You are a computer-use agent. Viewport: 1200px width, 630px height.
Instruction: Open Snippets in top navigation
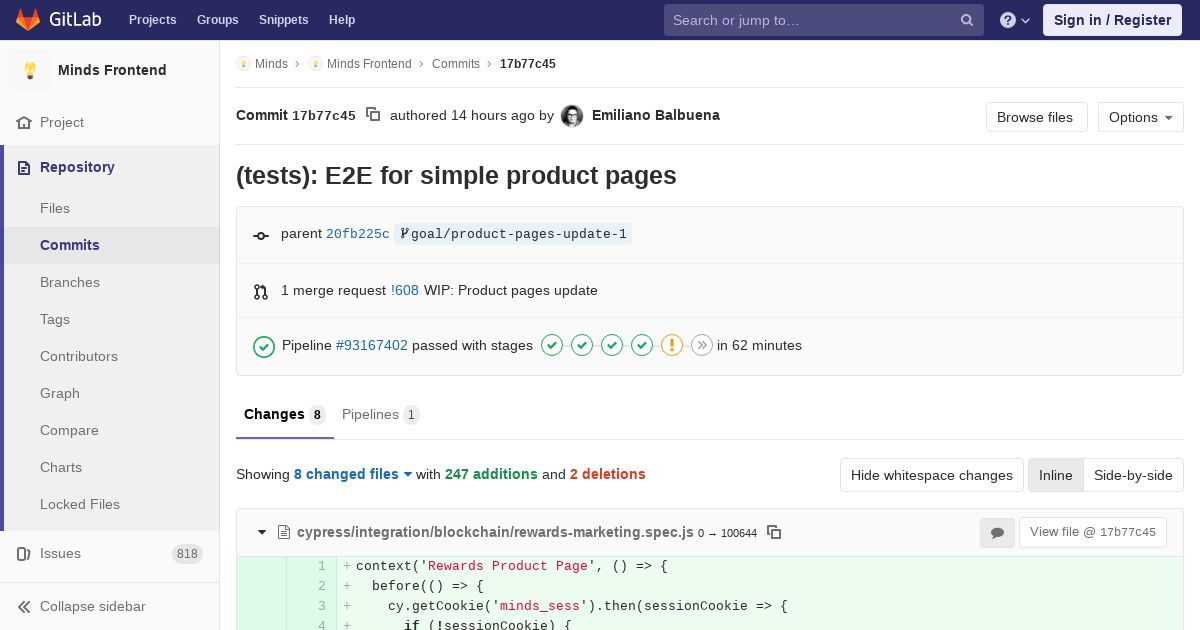click(283, 20)
